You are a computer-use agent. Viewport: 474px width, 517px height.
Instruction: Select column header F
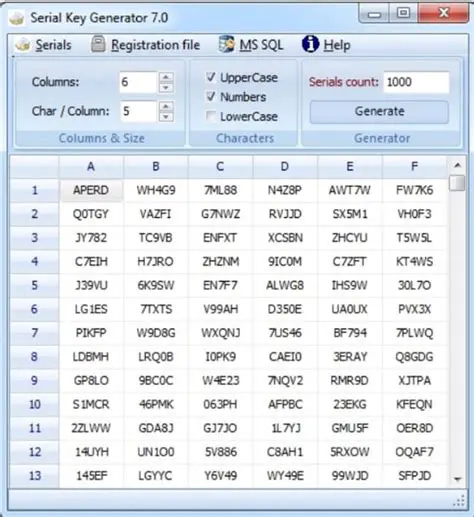pos(414,166)
